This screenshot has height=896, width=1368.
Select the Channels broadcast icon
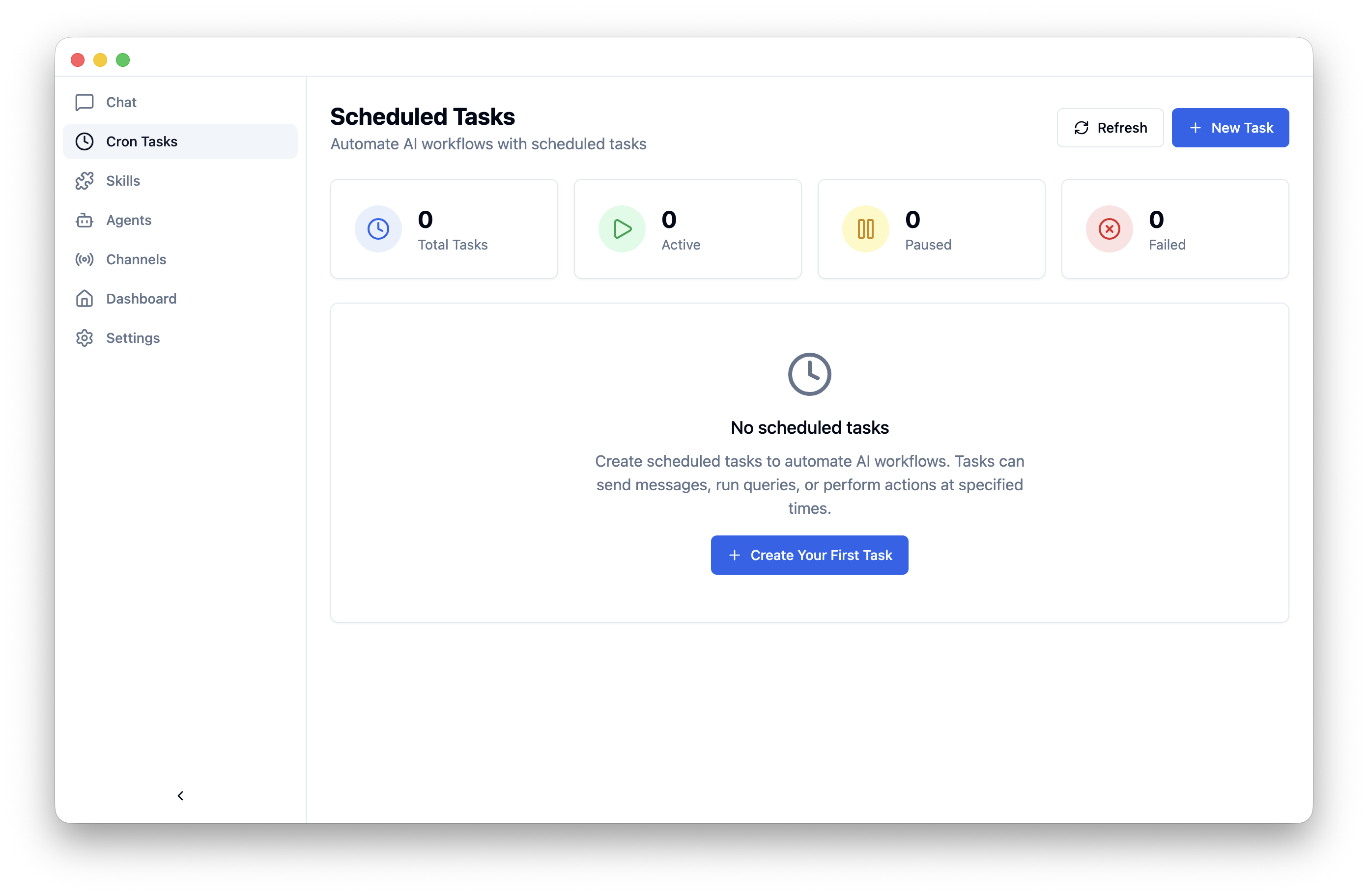pyautogui.click(x=85, y=259)
